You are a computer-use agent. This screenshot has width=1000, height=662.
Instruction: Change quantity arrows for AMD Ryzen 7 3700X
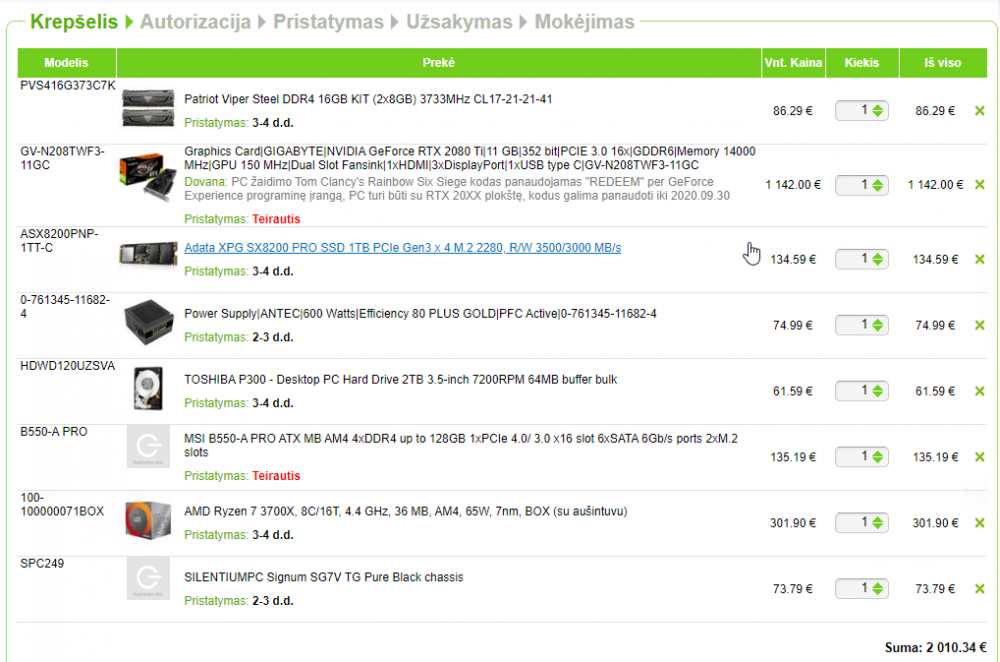tap(878, 523)
